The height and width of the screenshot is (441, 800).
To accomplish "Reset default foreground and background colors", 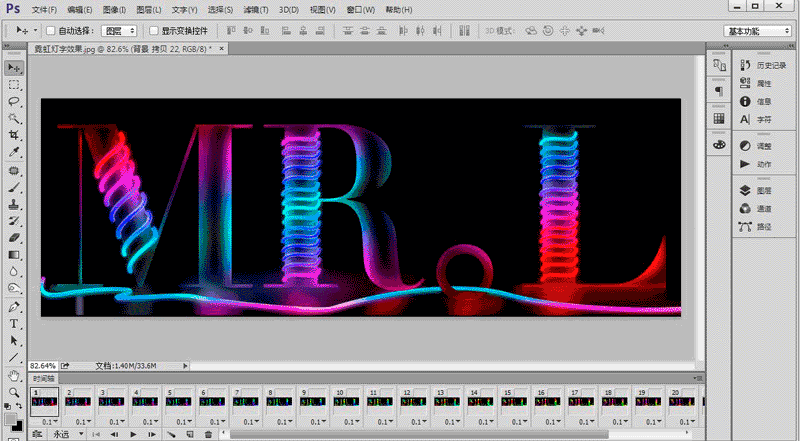I will click(8, 406).
